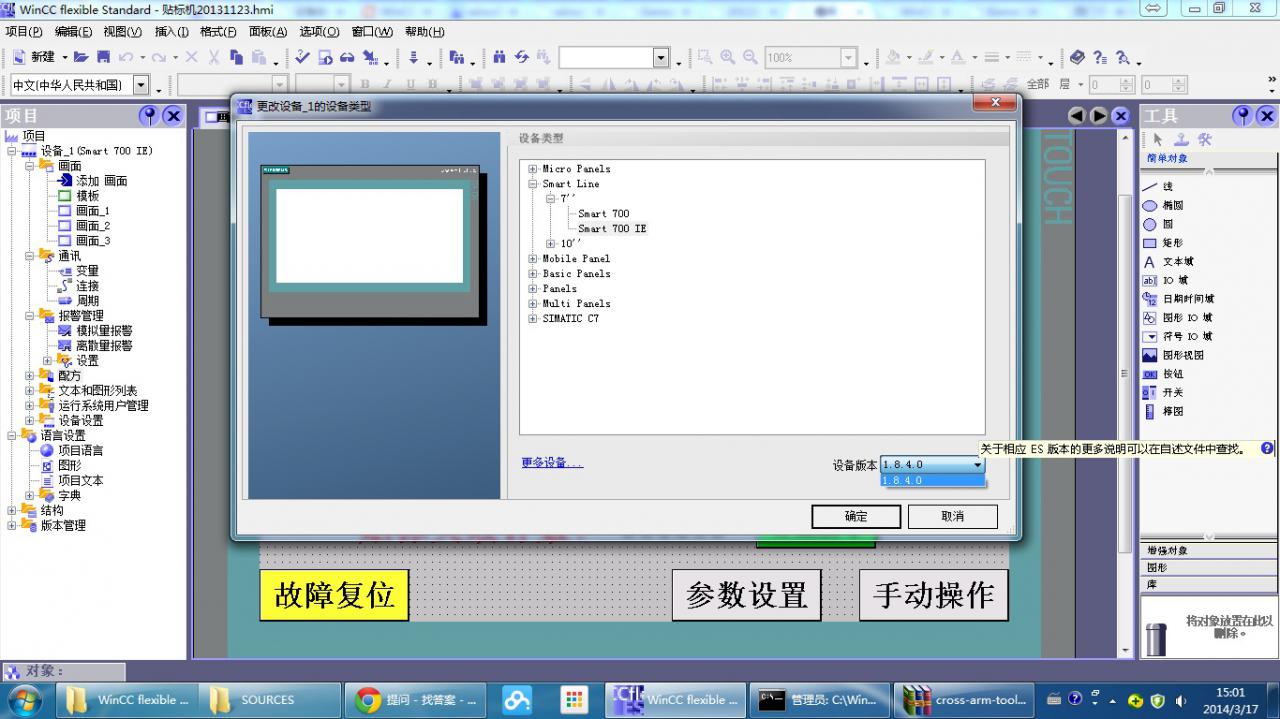Pin the toolbox panel with pushpin icon

tap(1241, 116)
